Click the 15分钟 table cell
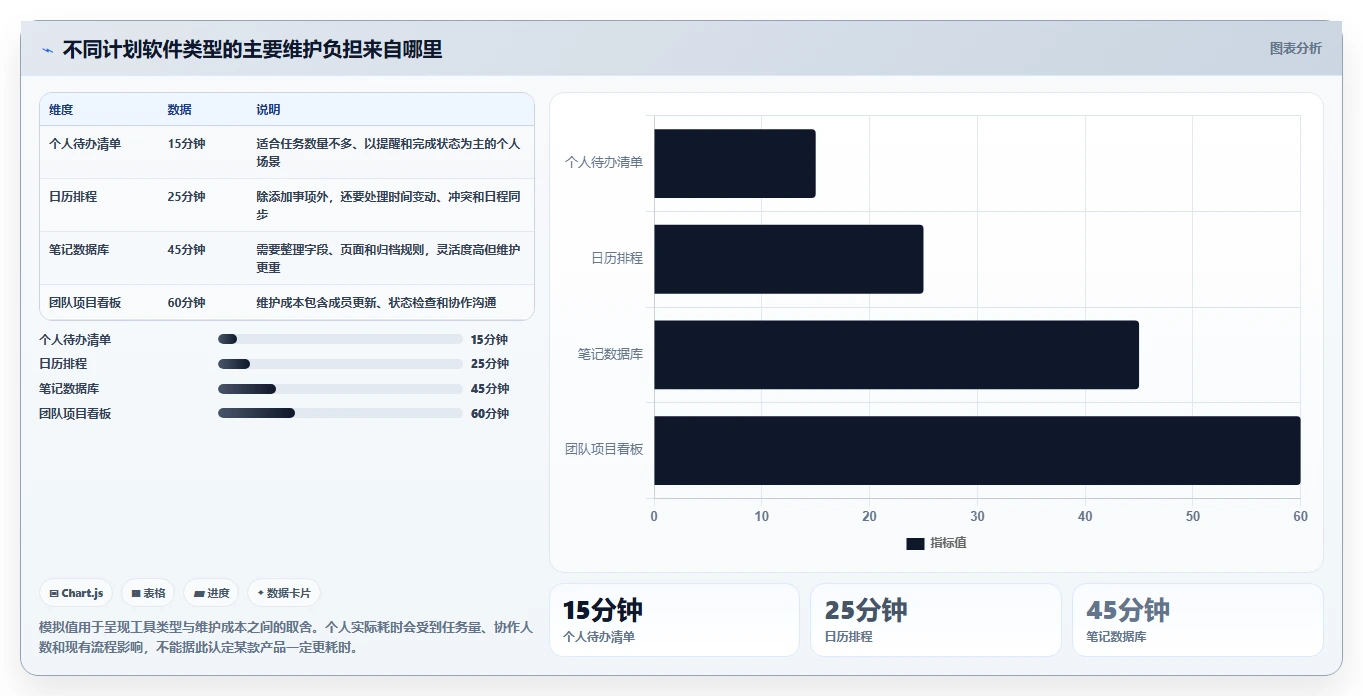Image resolution: width=1363 pixels, height=696 pixels. tap(186, 144)
